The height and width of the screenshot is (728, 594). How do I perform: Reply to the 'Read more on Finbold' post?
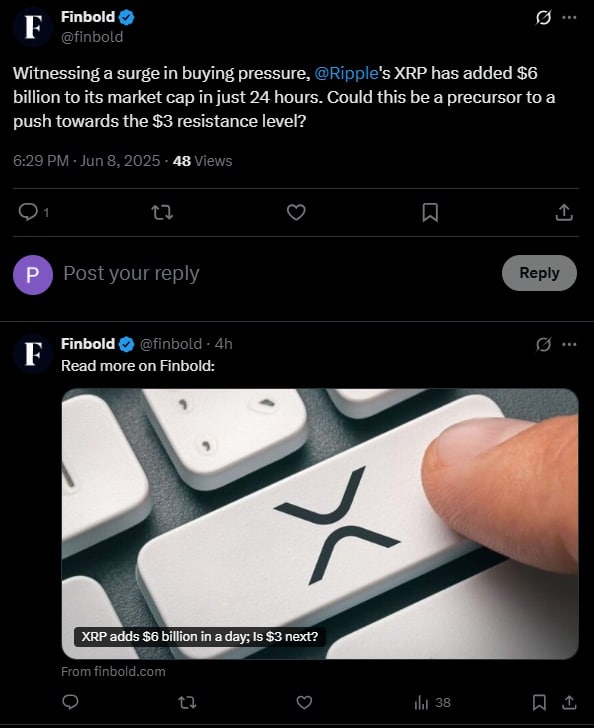[70, 702]
